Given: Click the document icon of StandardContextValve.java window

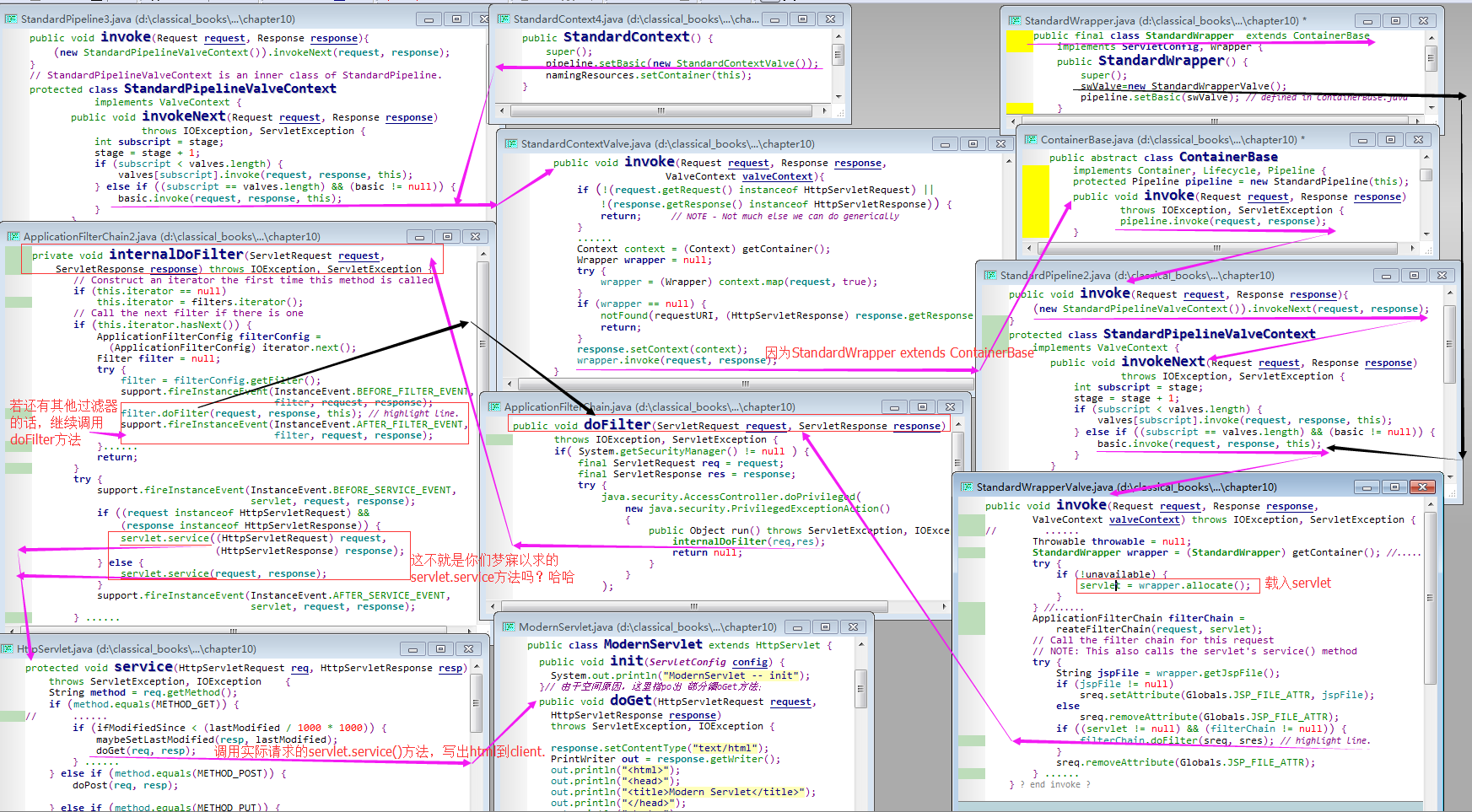Looking at the screenshot, I should point(511,143).
